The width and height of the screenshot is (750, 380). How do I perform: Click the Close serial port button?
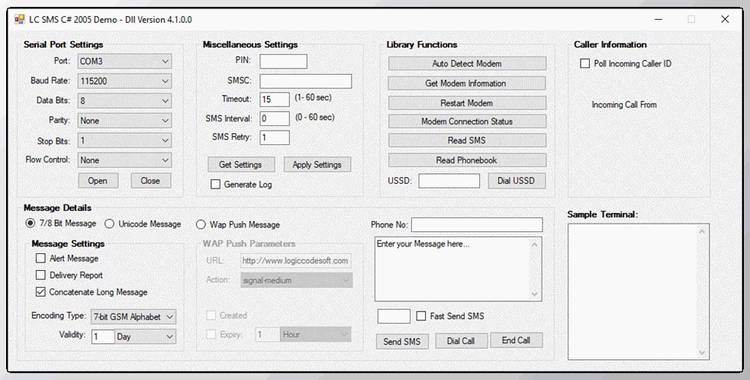click(x=151, y=180)
